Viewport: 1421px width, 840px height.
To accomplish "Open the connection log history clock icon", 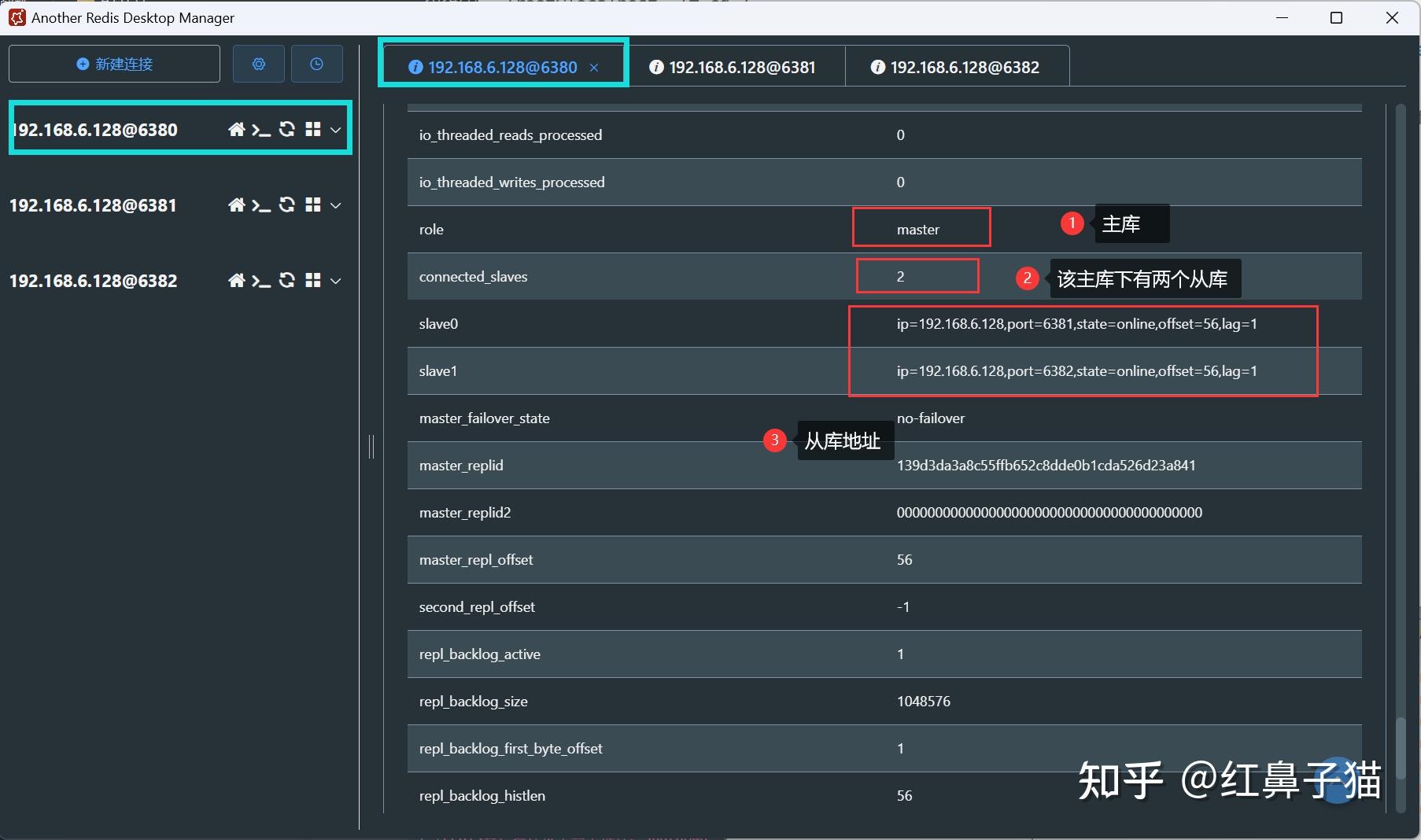I will (x=316, y=64).
